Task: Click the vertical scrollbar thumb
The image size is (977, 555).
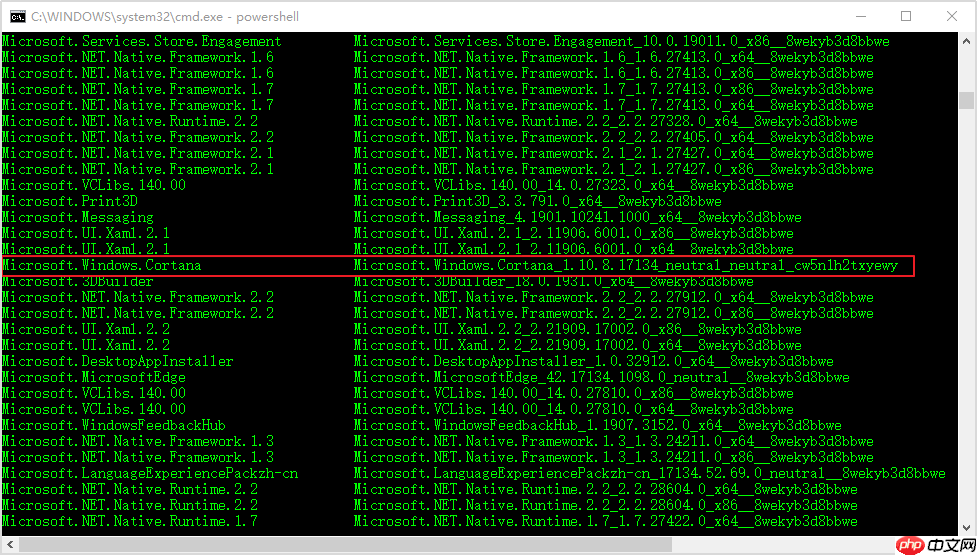Action: [966, 100]
